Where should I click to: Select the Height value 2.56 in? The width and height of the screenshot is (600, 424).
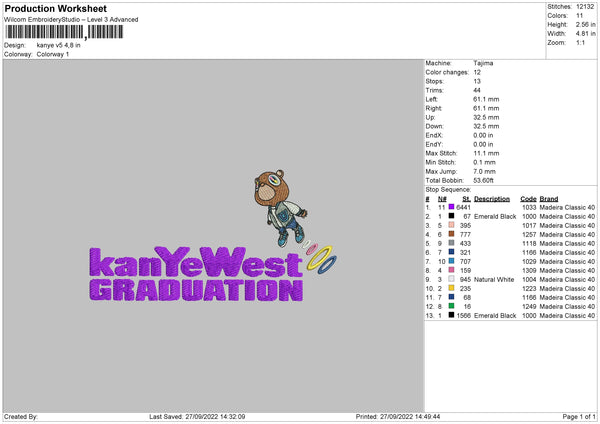tap(585, 24)
